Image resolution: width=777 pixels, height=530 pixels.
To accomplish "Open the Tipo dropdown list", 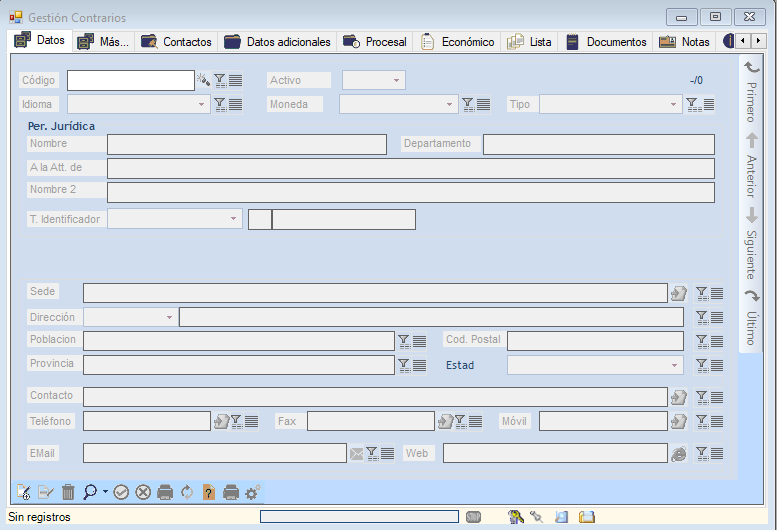I will click(673, 104).
